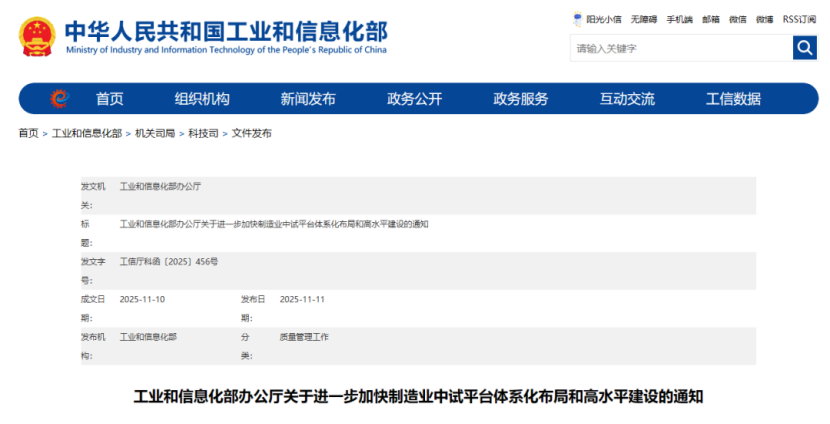This screenshot has height=424, width=830.
Task: Go to 新闻发布 in the nav bar
Action: tap(308, 99)
